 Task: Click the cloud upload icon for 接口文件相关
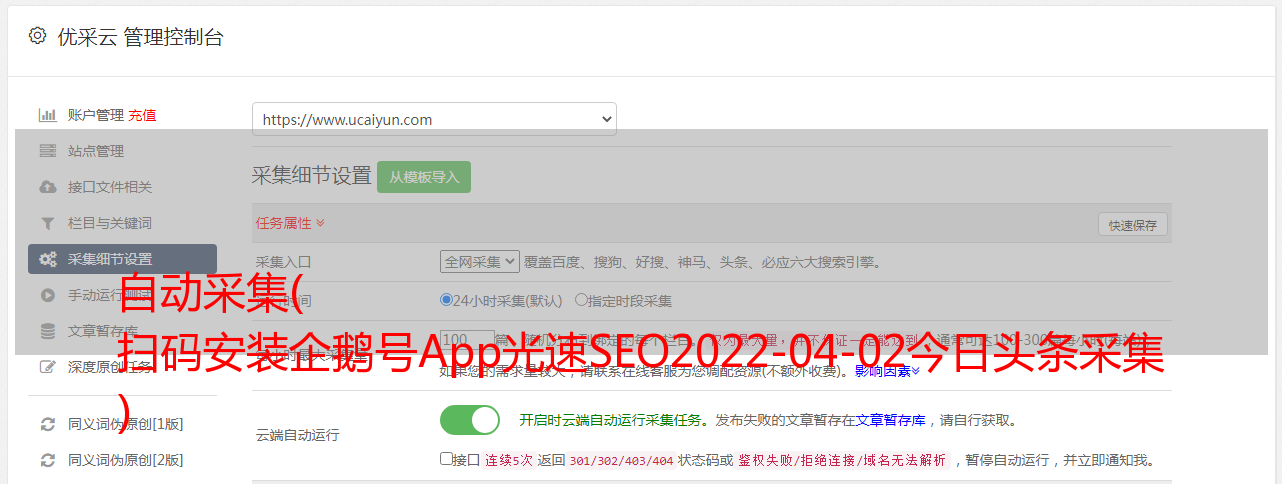tap(47, 187)
